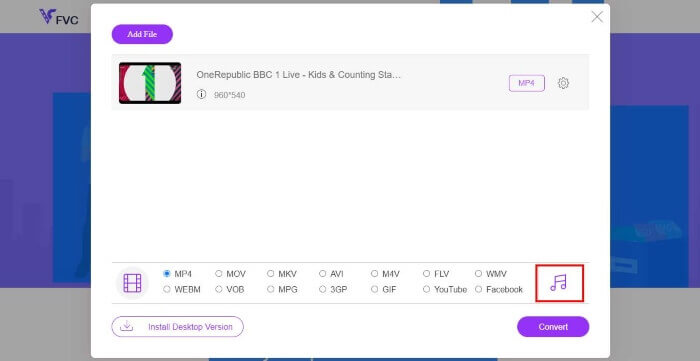The height and width of the screenshot is (361, 700).
Task: Select the 3GP format radio button
Action: (323, 289)
